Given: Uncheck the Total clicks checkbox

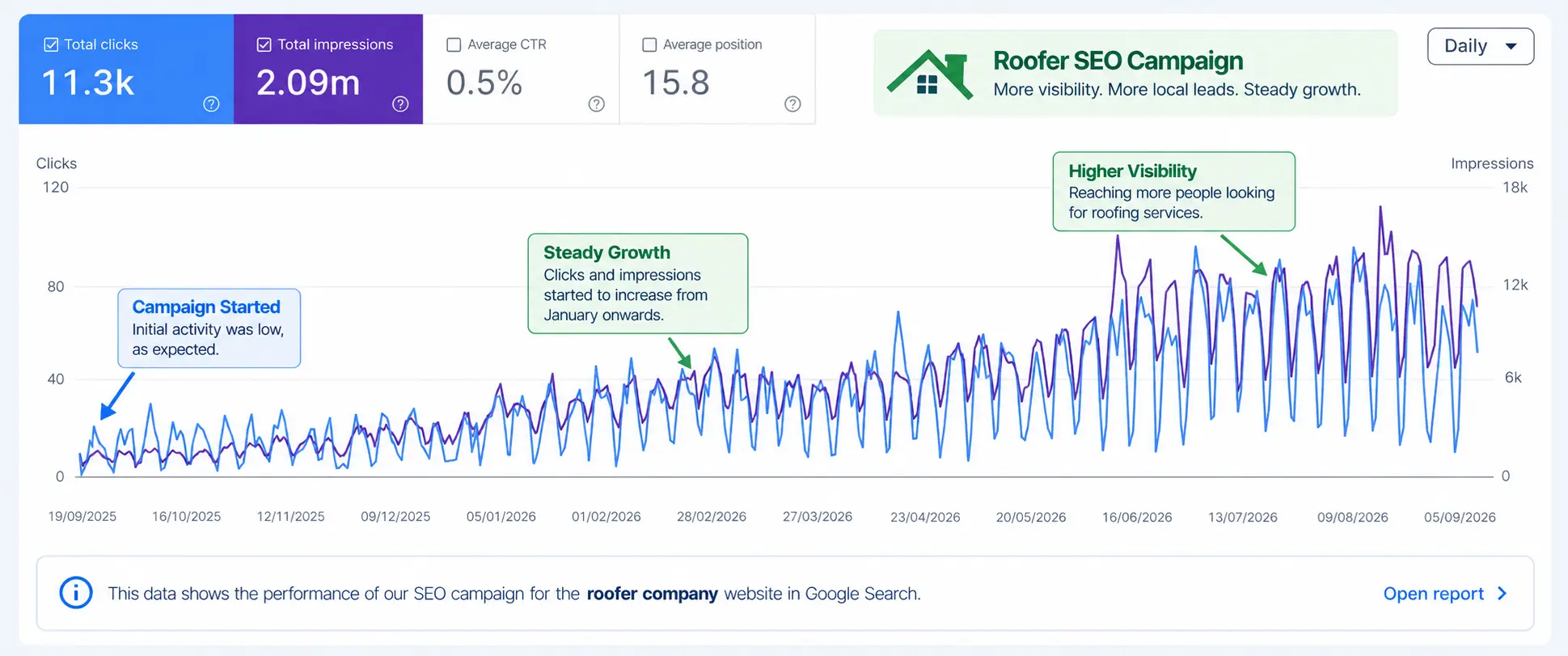Looking at the screenshot, I should point(51,44).
